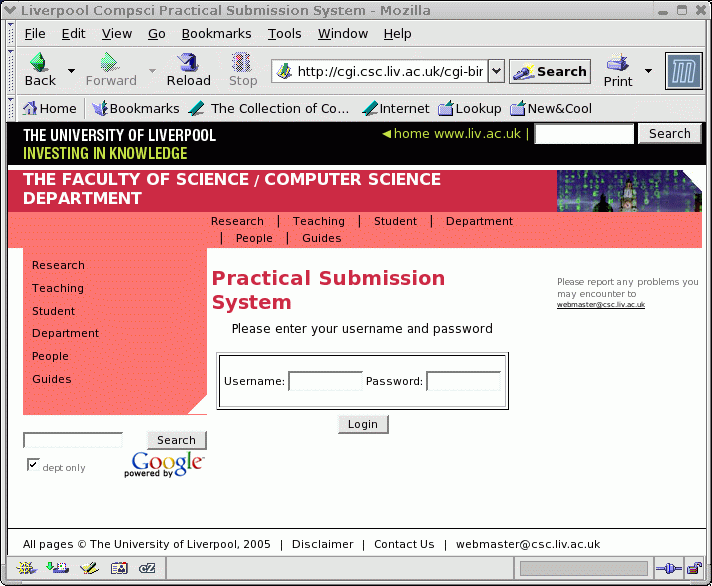This screenshot has height=586, width=712.
Task: Click the page bookmark icon beside URL
Action: tap(284, 71)
